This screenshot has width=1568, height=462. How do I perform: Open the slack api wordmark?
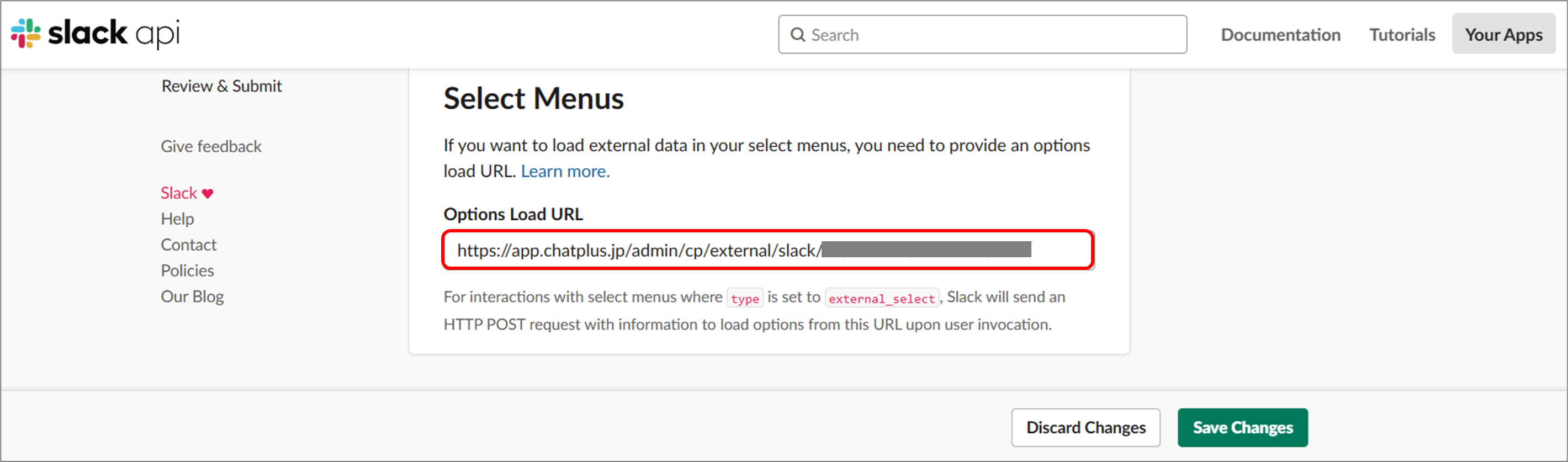tap(114, 33)
